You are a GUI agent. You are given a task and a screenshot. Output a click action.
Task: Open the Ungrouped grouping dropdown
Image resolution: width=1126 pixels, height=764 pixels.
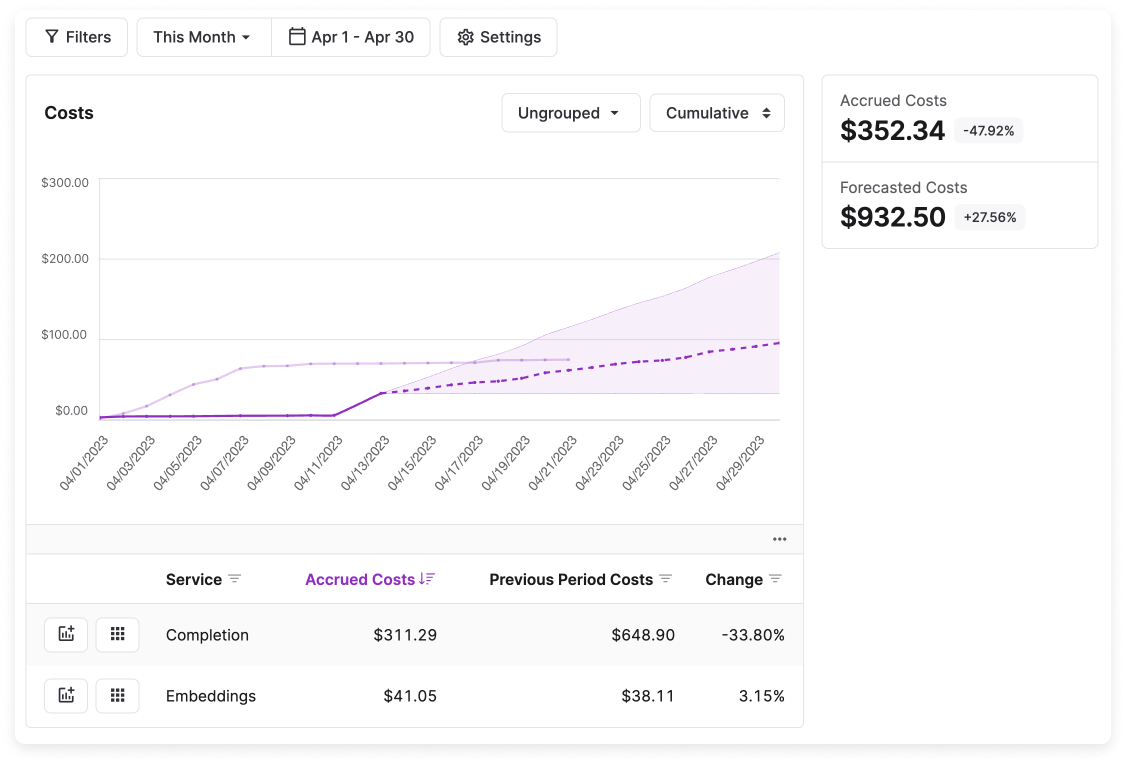(570, 112)
